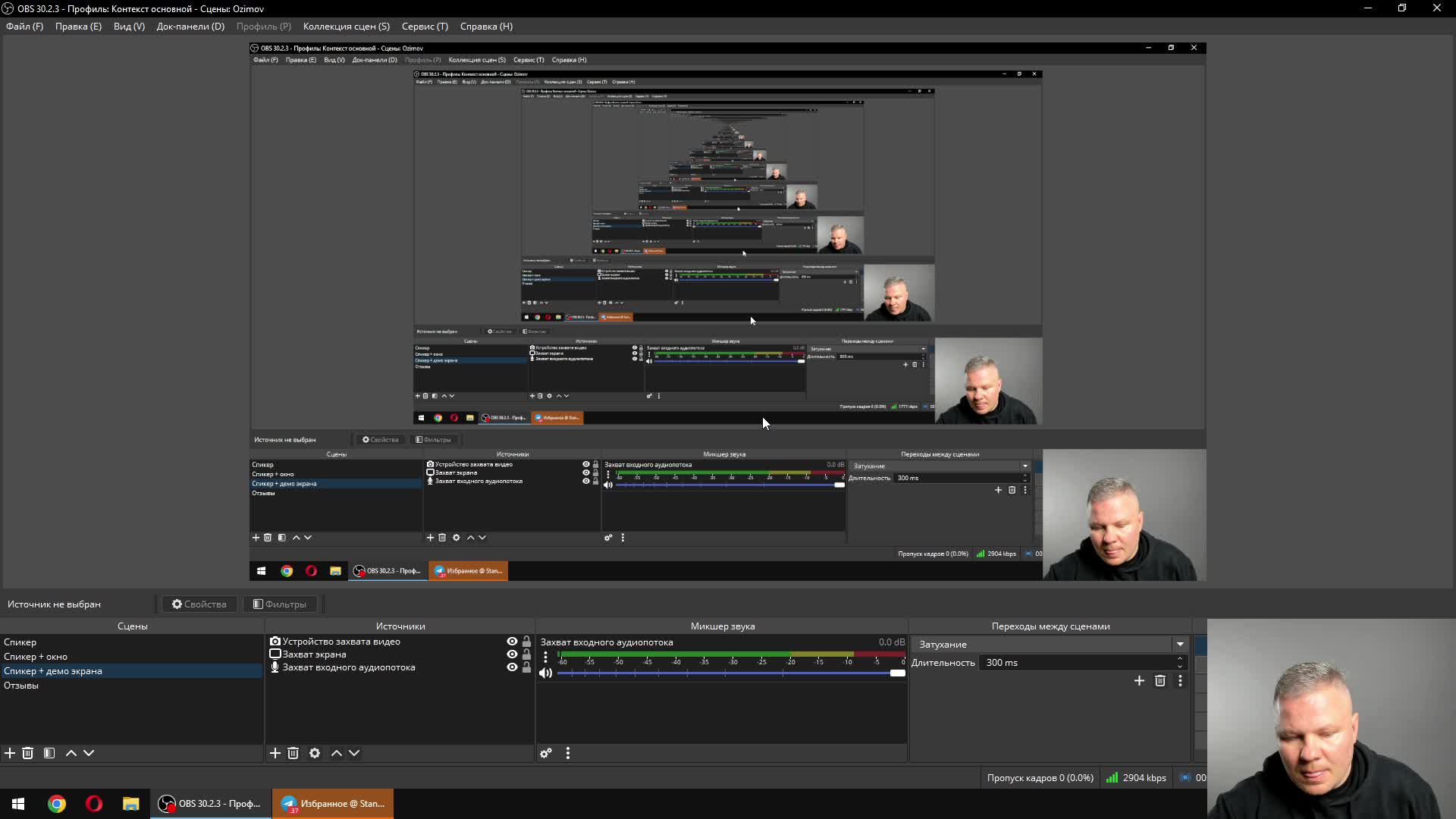The image size is (1456, 819).
Task: Lock the audio input capture source
Action: (527, 667)
